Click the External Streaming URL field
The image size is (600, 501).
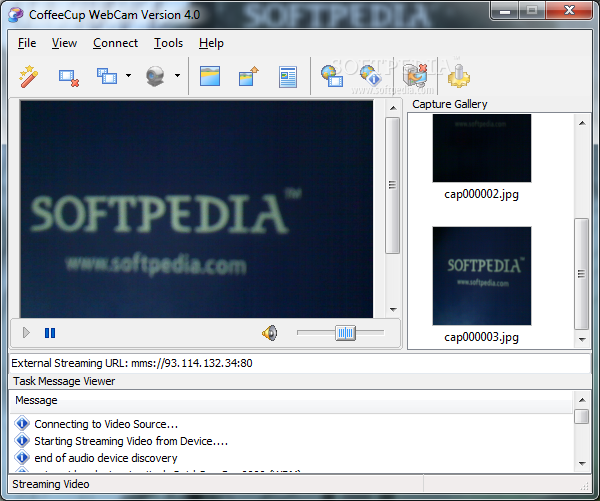pos(300,363)
